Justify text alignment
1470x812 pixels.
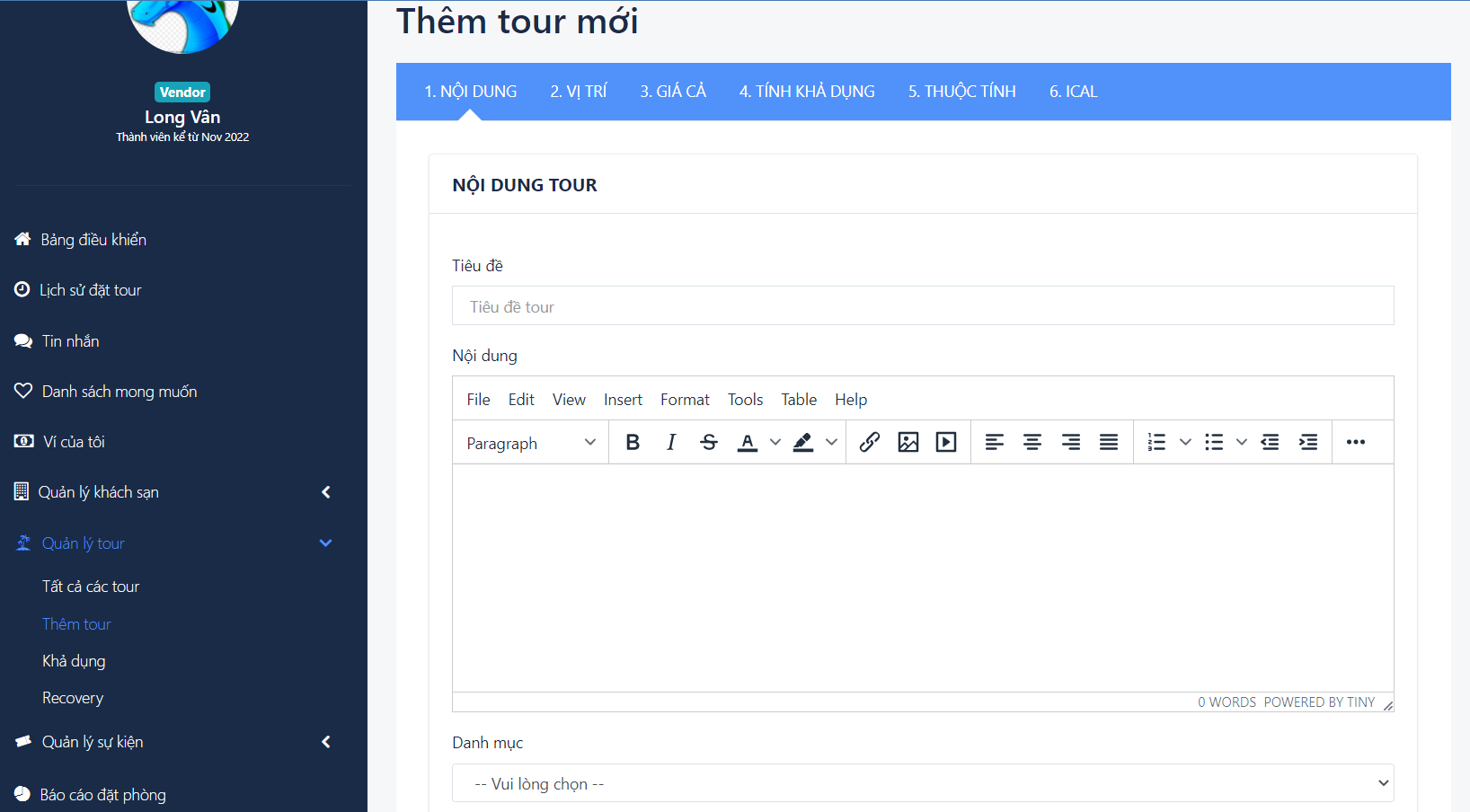(x=1109, y=442)
